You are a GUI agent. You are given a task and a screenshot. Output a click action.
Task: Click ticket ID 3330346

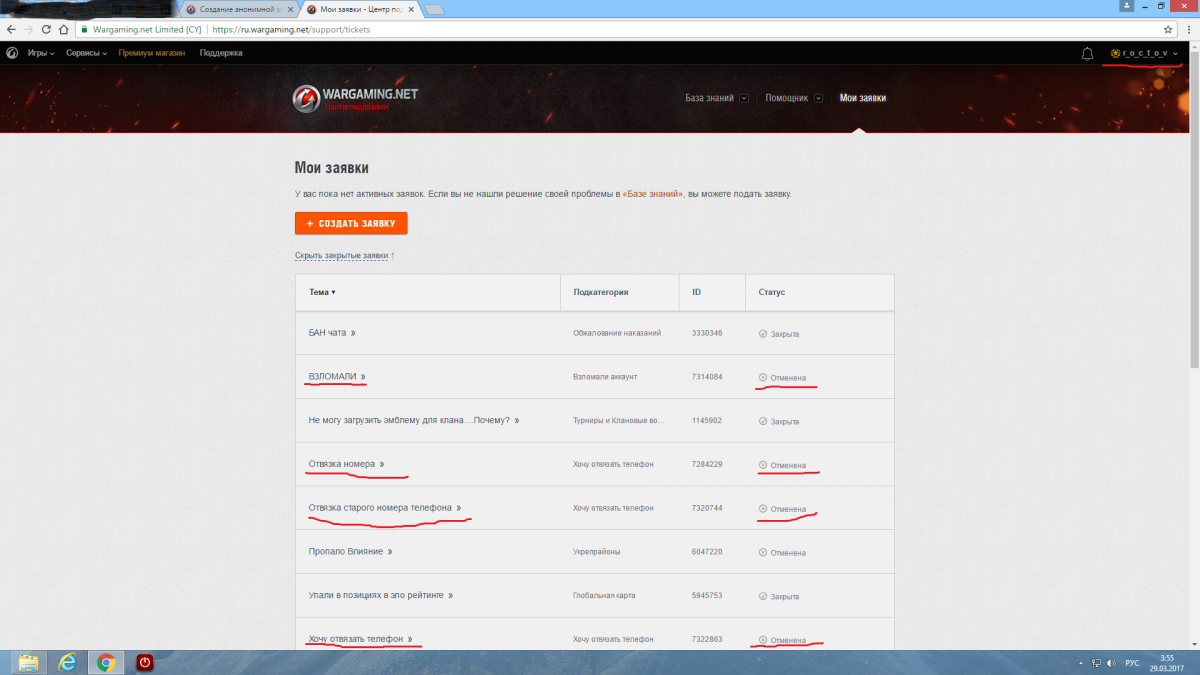coord(706,333)
